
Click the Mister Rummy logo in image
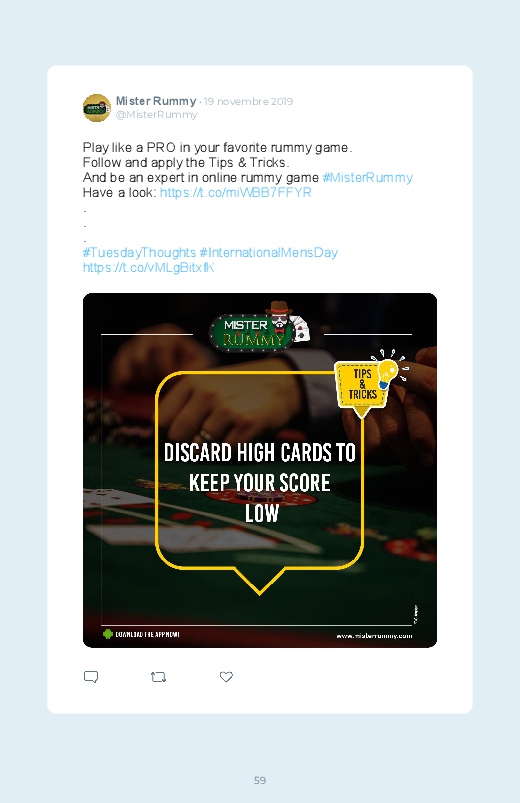click(260, 328)
